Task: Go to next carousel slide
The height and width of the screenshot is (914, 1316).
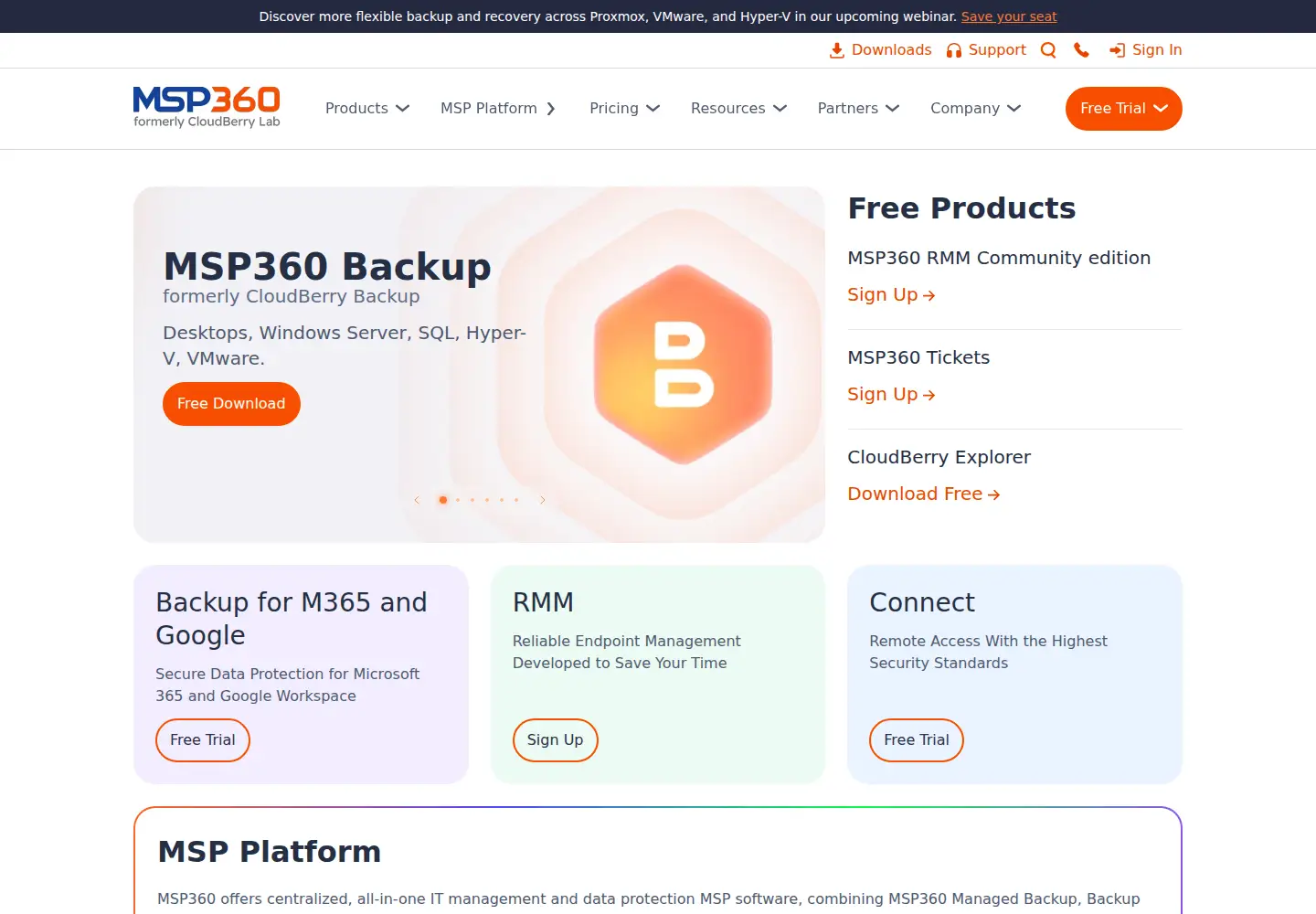Action: coord(543,500)
